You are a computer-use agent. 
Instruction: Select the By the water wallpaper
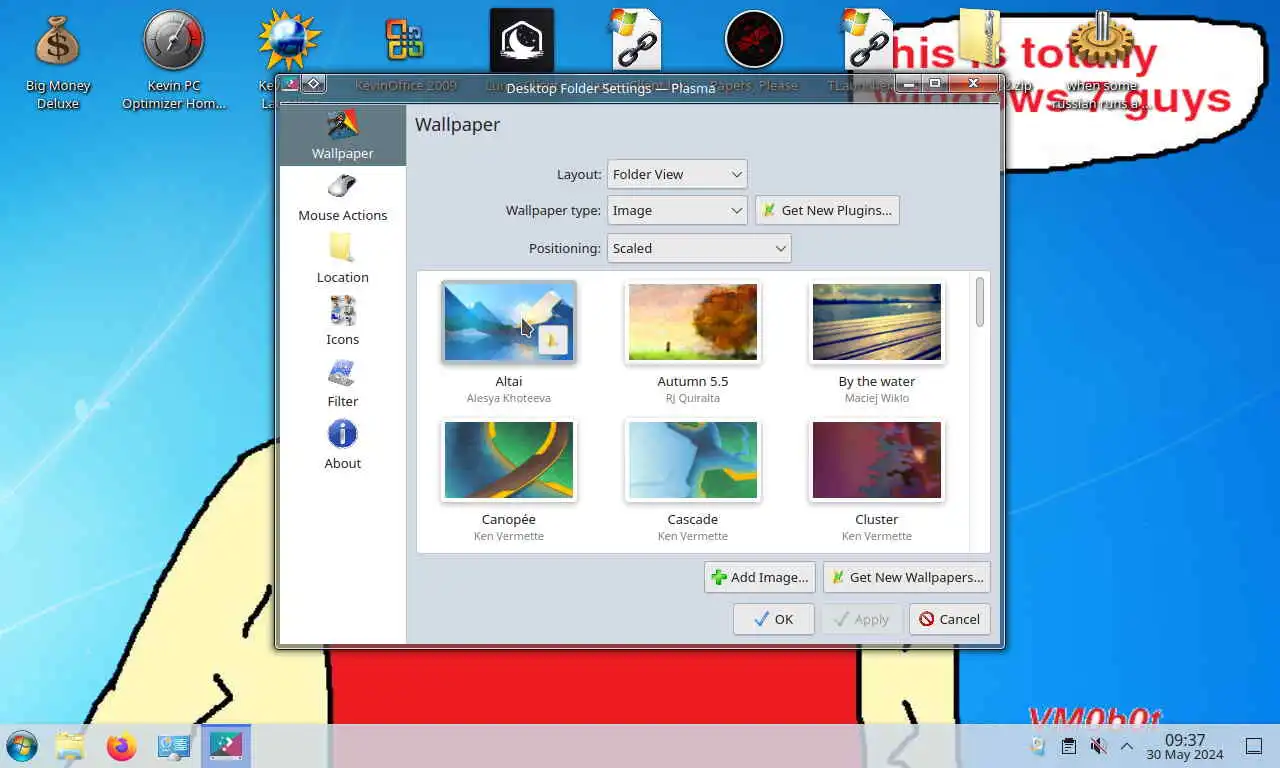[x=877, y=322]
